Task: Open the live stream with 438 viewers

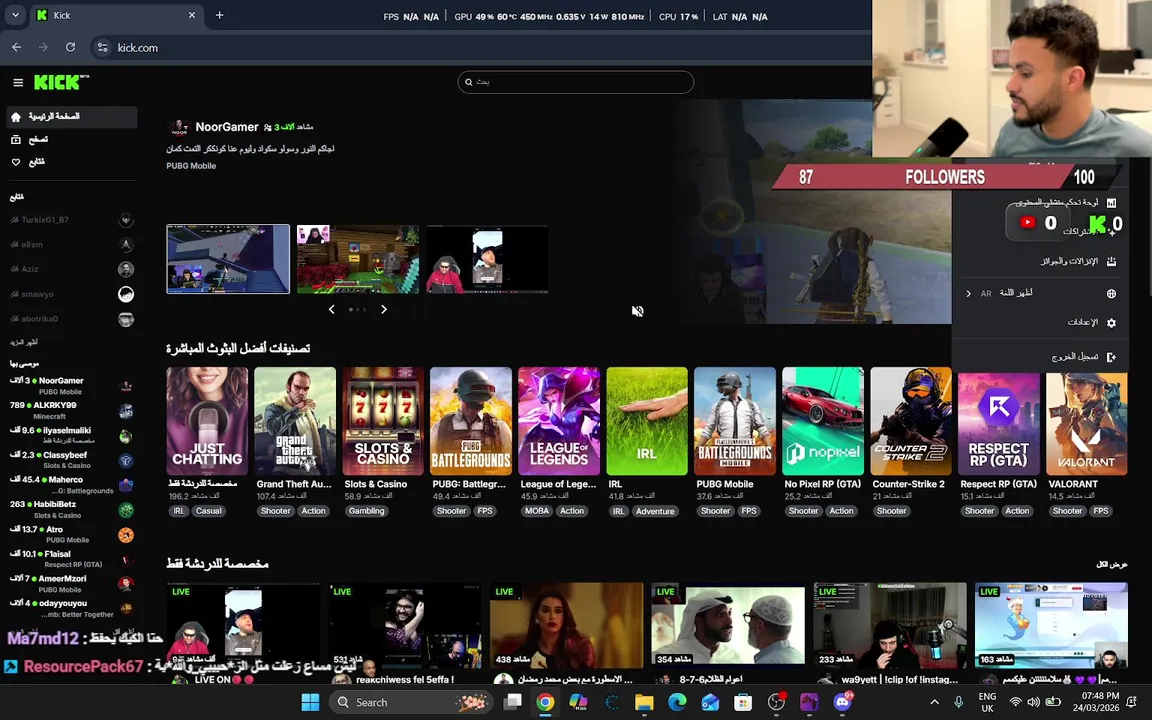Action: coord(566,624)
